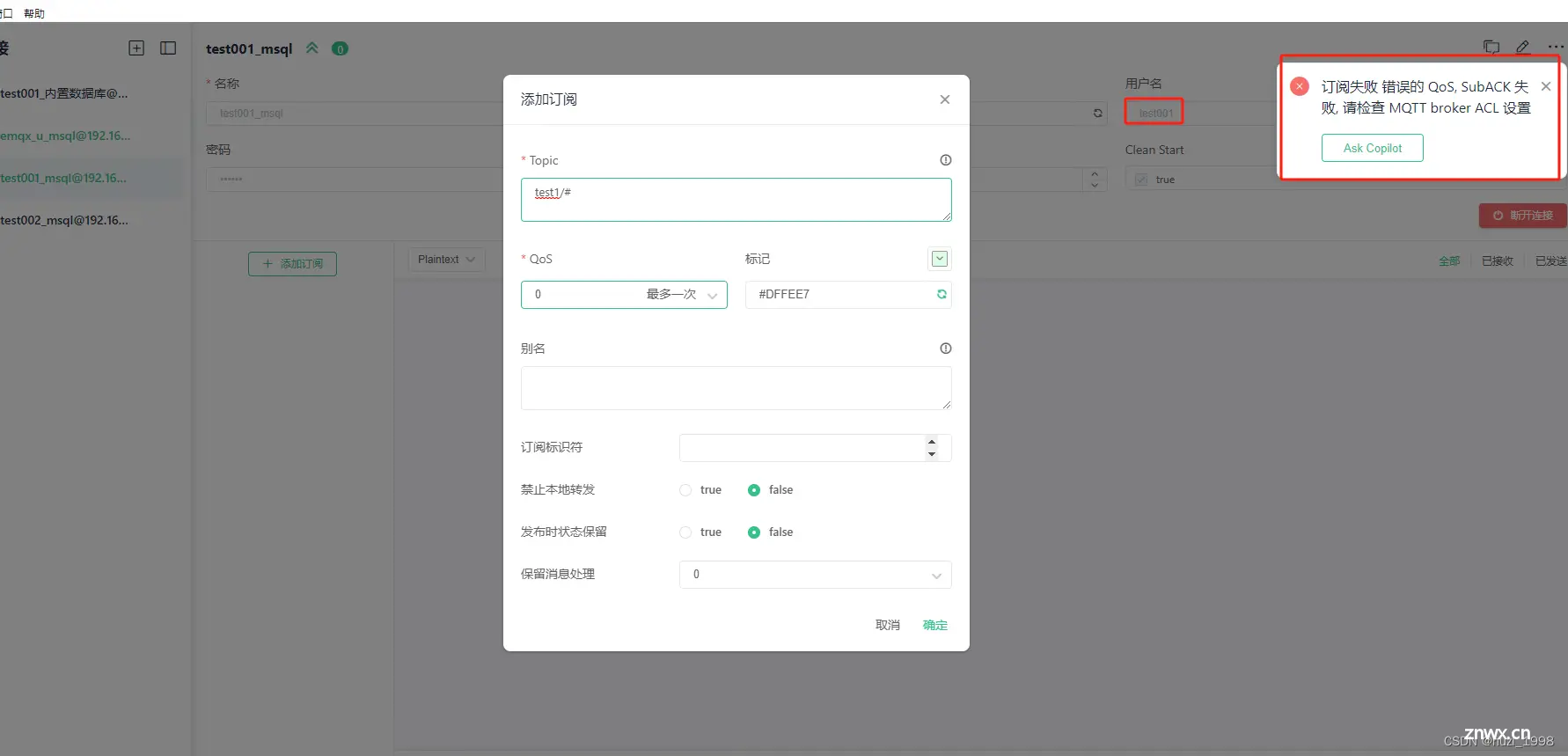Click the password field
This screenshot has width=1568, height=756.
tap(355, 180)
